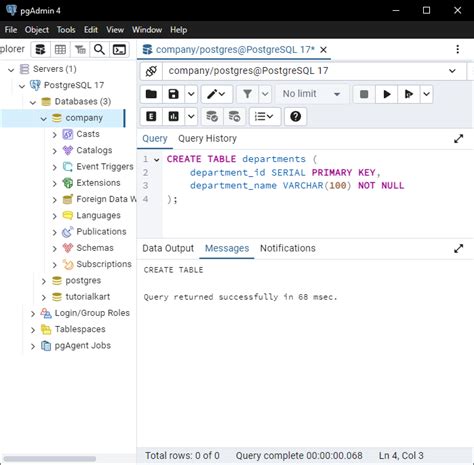
Task: Expand the Catalogs node
Action: [x=54, y=151]
